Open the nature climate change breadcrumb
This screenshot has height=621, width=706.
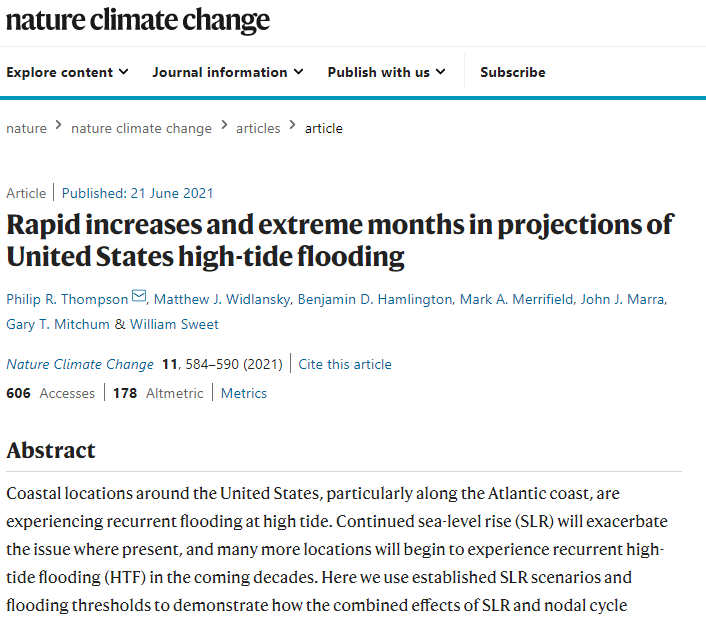141,128
